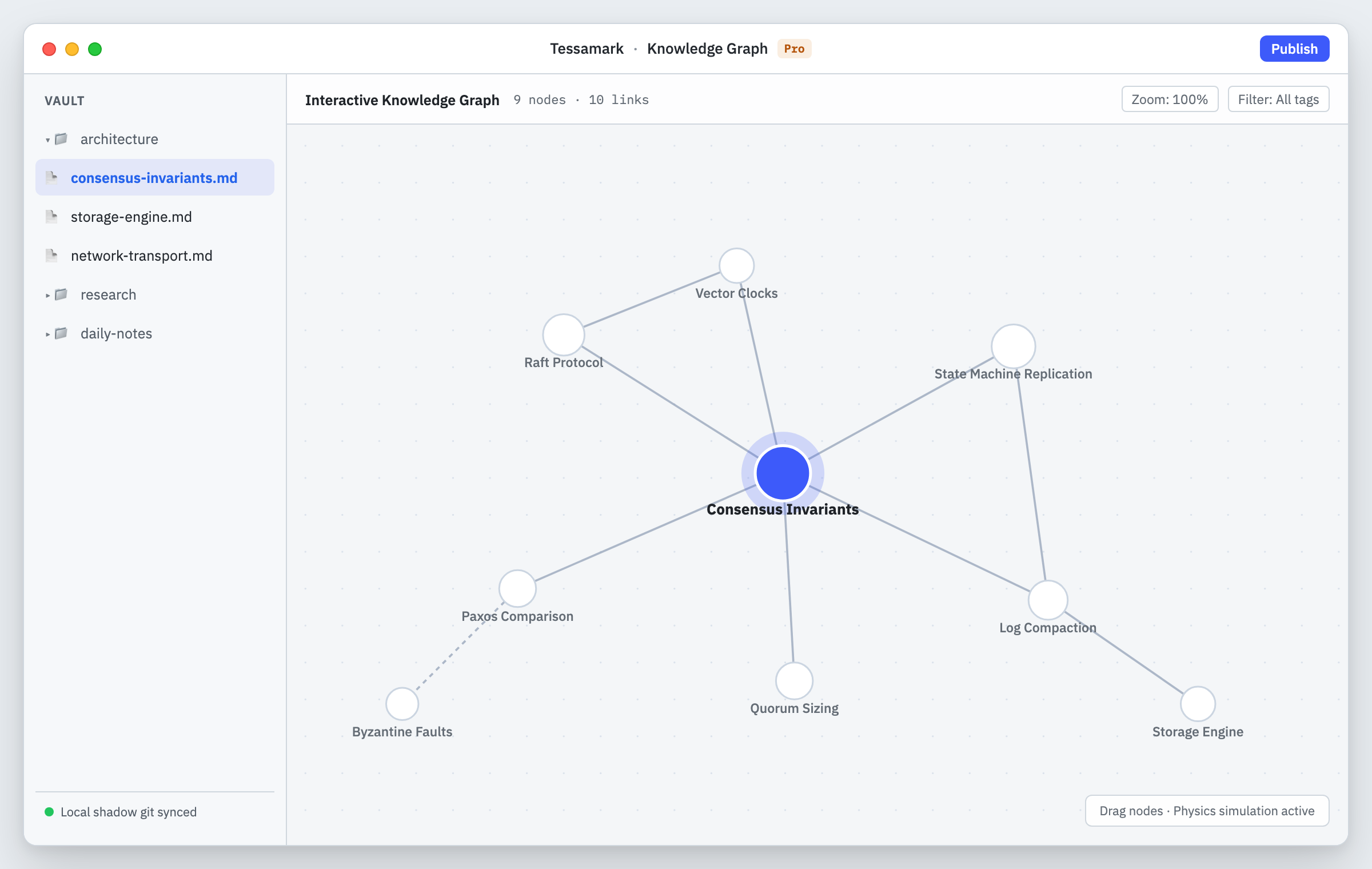Open the Filter: All tags dropdown
1372x869 pixels.
(1278, 99)
